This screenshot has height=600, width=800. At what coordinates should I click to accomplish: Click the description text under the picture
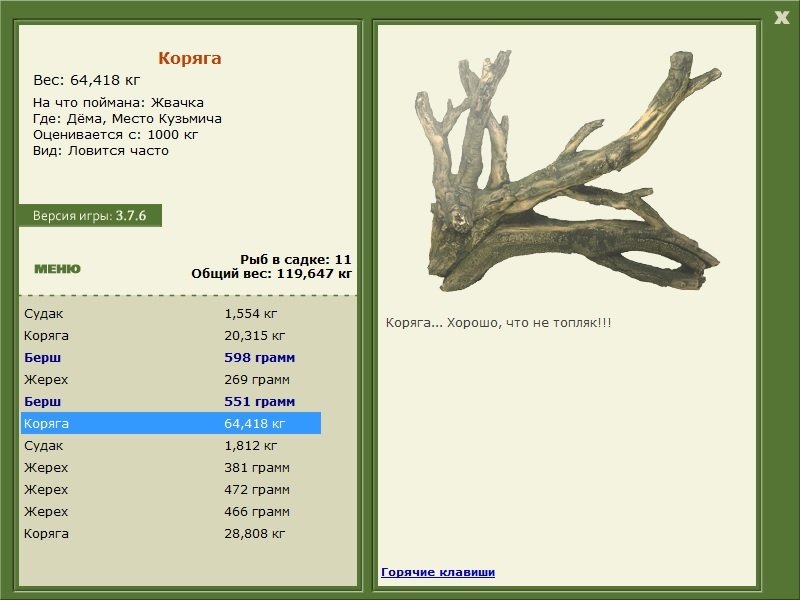pyautogui.click(x=498, y=323)
